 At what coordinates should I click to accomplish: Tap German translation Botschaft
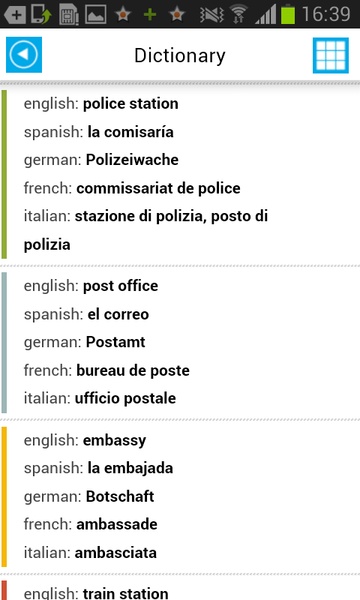120,496
